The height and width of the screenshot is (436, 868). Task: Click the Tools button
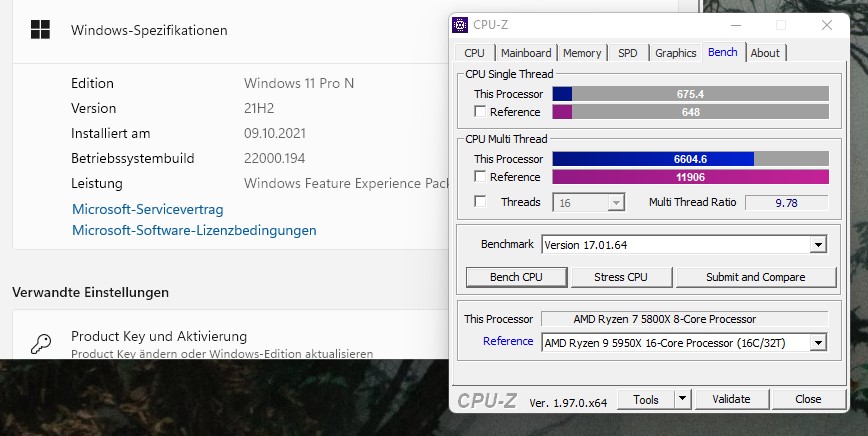click(646, 399)
